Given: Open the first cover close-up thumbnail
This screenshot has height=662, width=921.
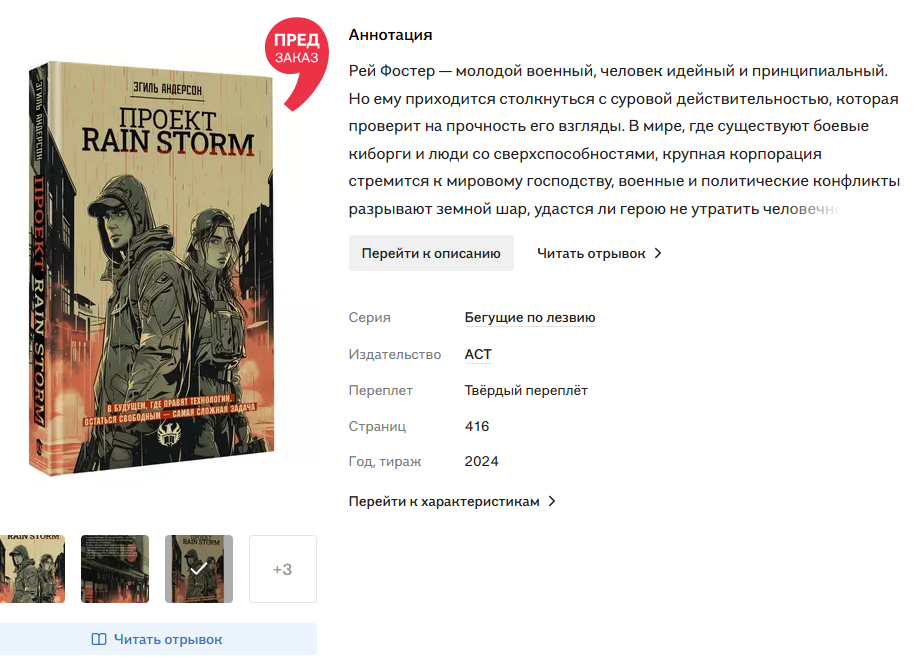Looking at the screenshot, I should click(32, 569).
